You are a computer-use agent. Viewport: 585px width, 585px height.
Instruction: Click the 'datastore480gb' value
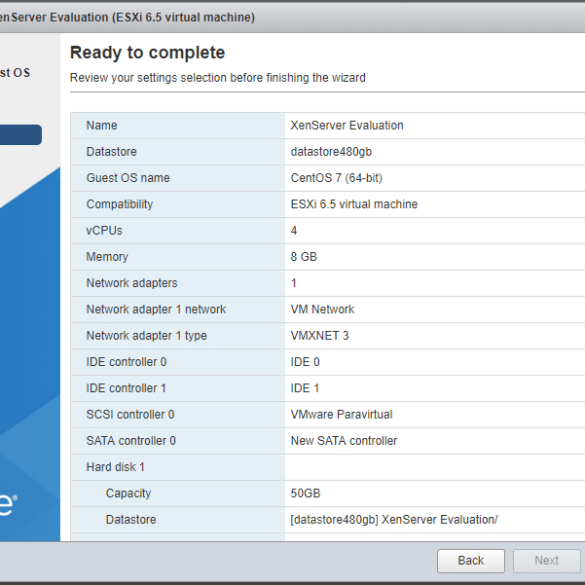click(331, 152)
